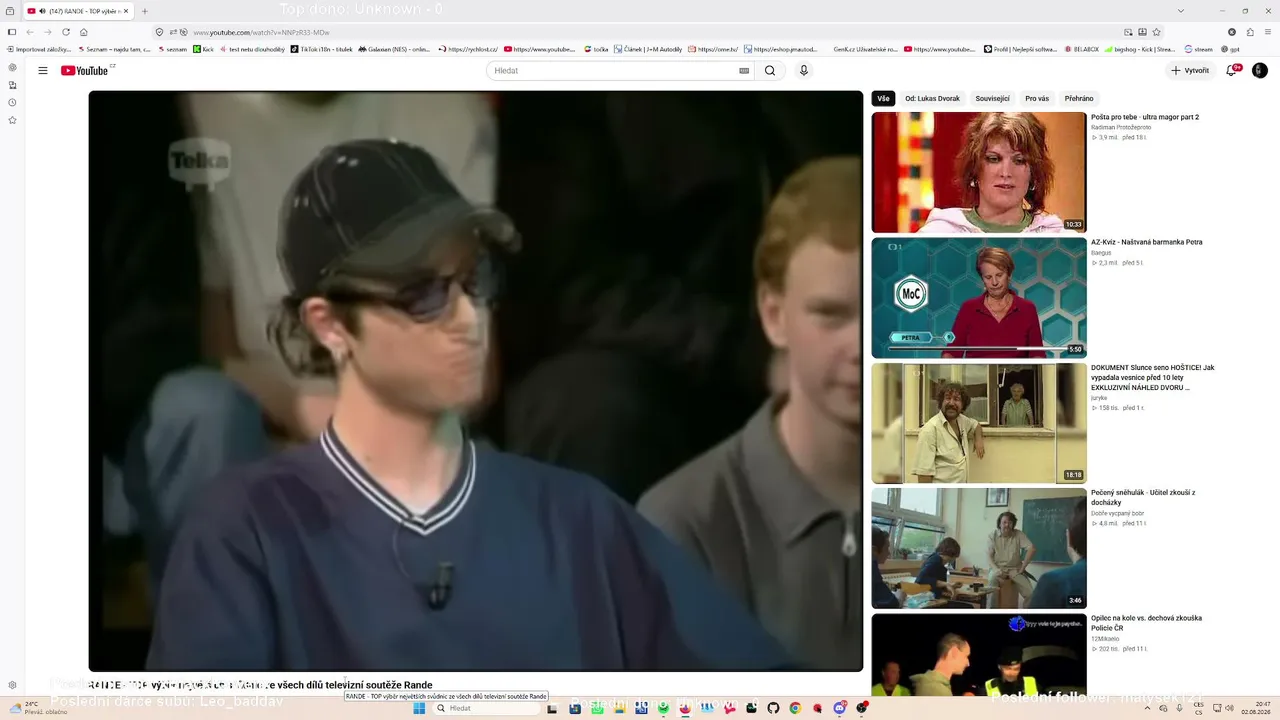Select the 'Vše' filter chip
This screenshot has height=720, width=1280.
point(883,99)
